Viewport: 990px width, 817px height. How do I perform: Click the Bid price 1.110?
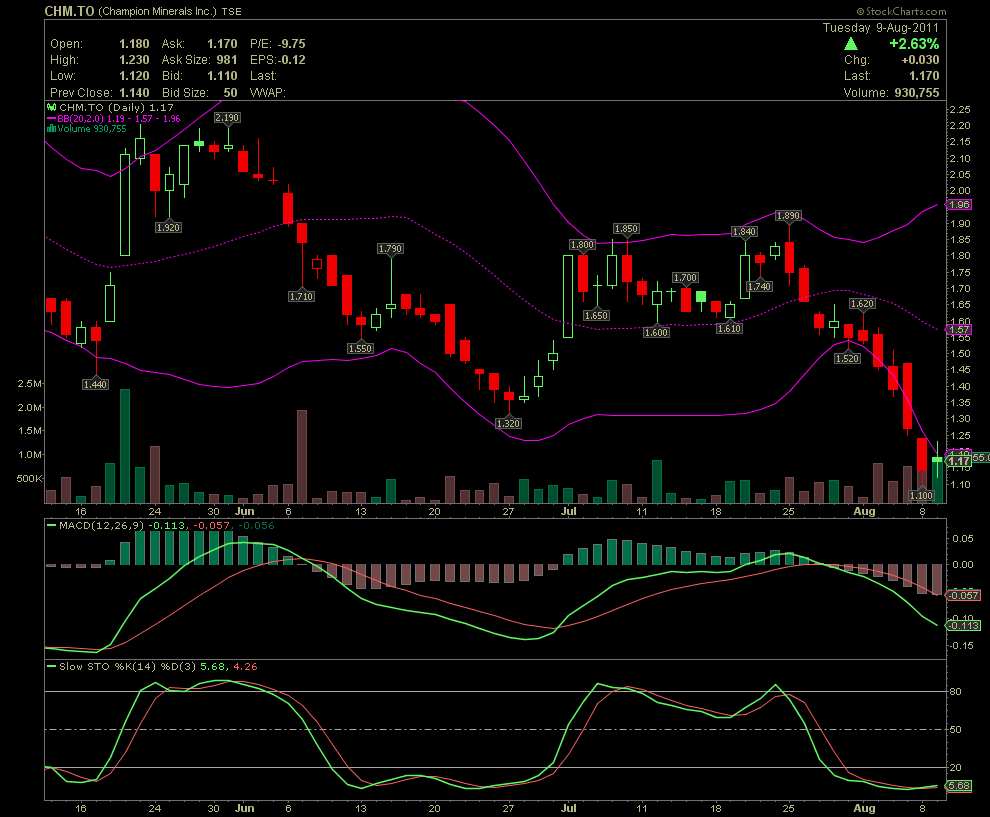(222, 76)
